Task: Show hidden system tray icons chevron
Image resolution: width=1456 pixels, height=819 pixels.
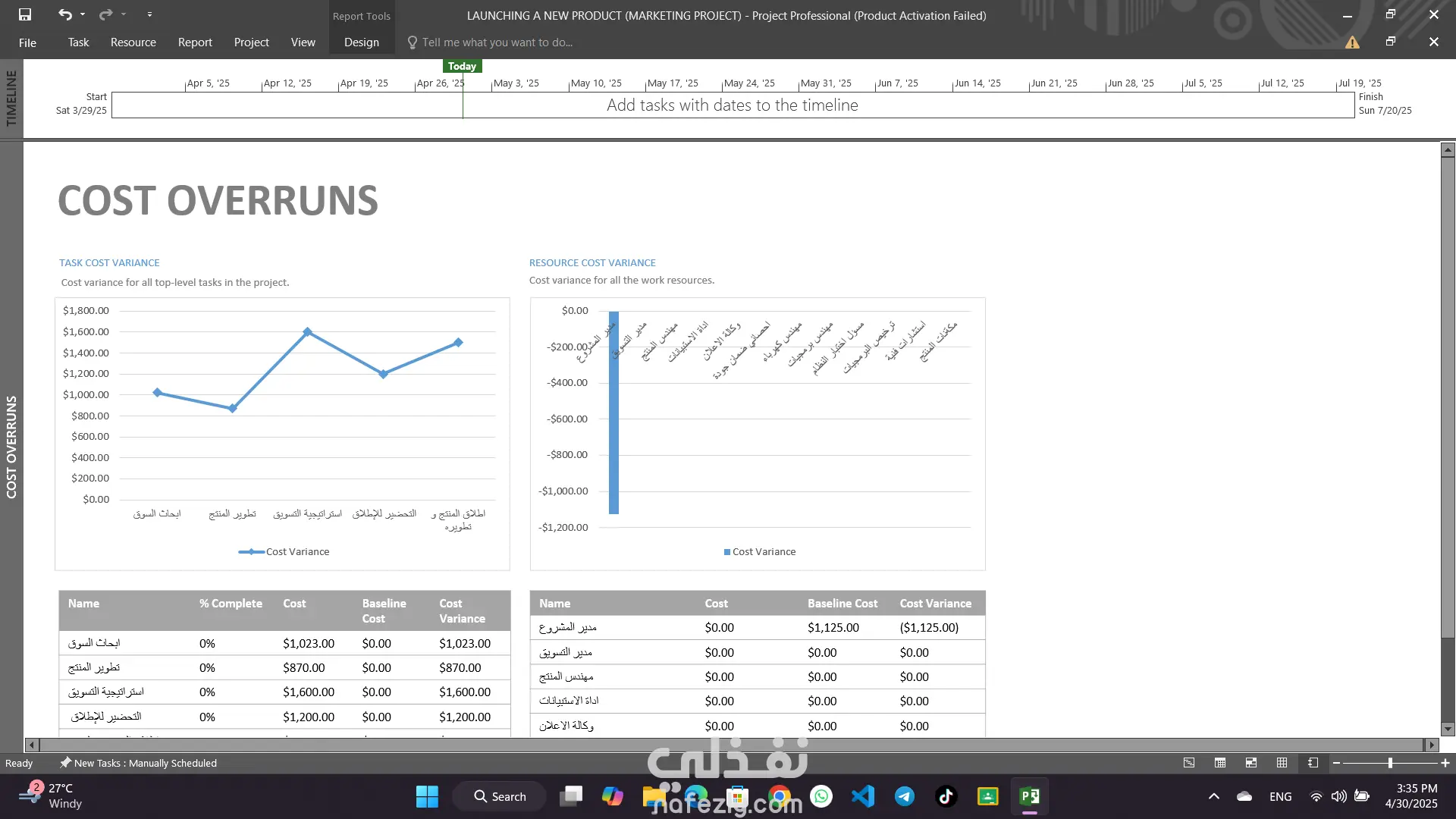Action: coord(1214,796)
